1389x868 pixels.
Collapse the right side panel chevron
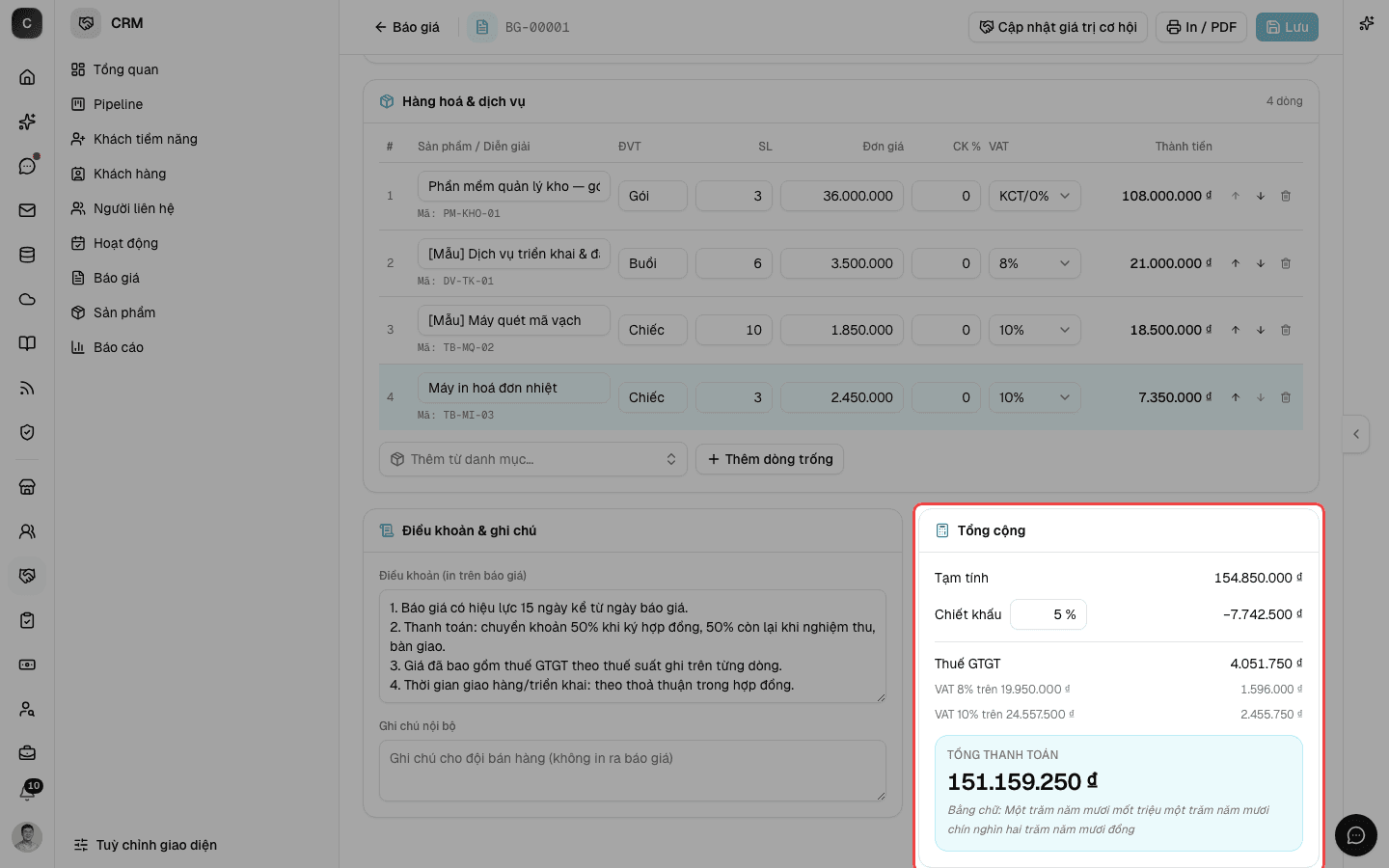pos(1356,434)
